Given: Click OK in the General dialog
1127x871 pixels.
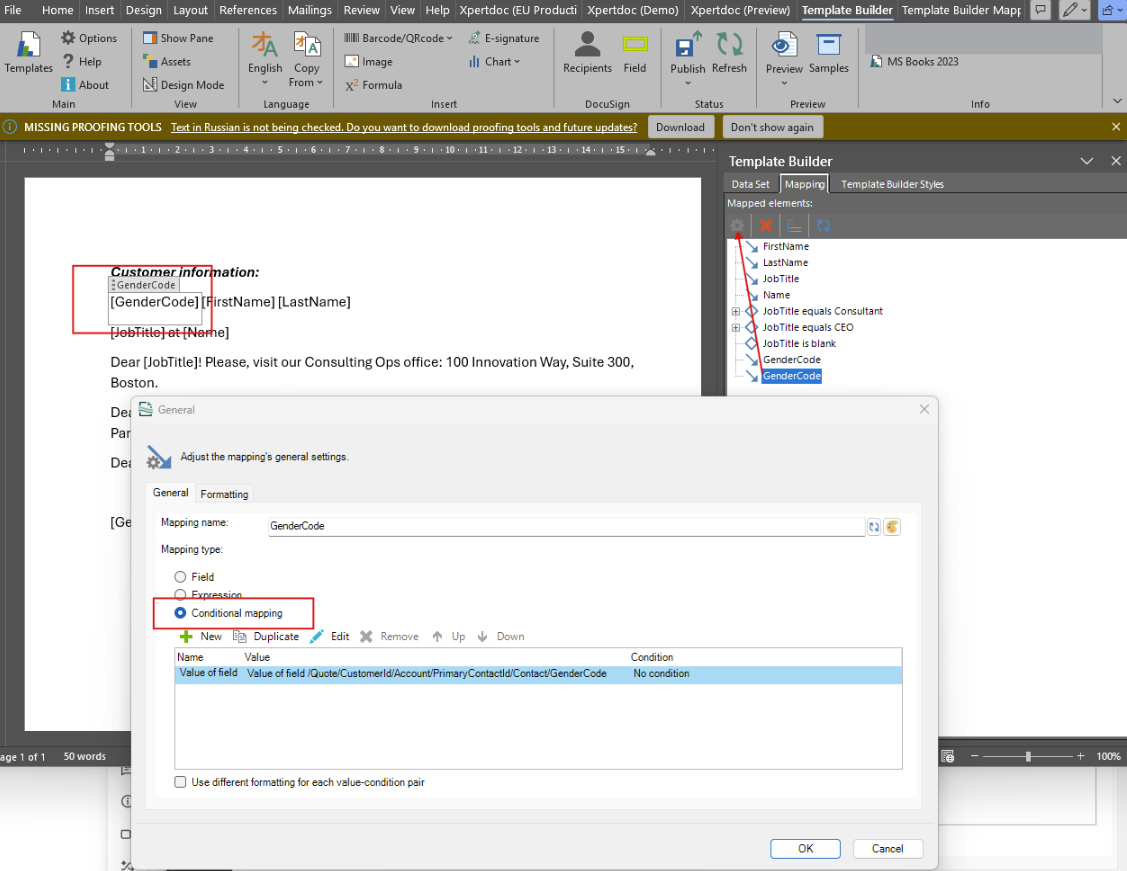Looking at the screenshot, I should click(x=805, y=849).
